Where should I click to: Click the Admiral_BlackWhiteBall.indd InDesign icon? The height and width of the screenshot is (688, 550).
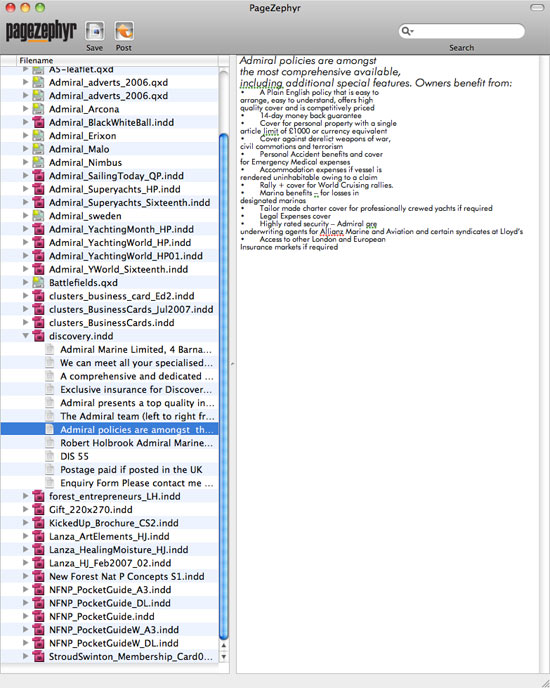[39, 122]
